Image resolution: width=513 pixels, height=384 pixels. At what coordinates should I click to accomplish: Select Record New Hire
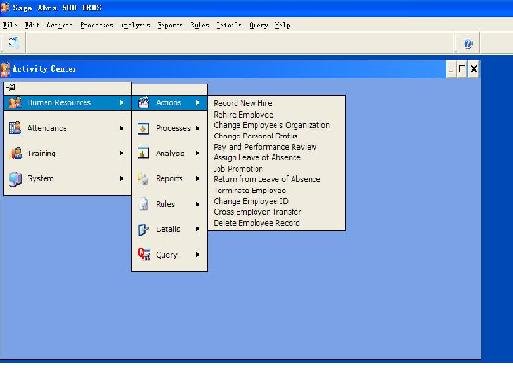click(x=243, y=103)
